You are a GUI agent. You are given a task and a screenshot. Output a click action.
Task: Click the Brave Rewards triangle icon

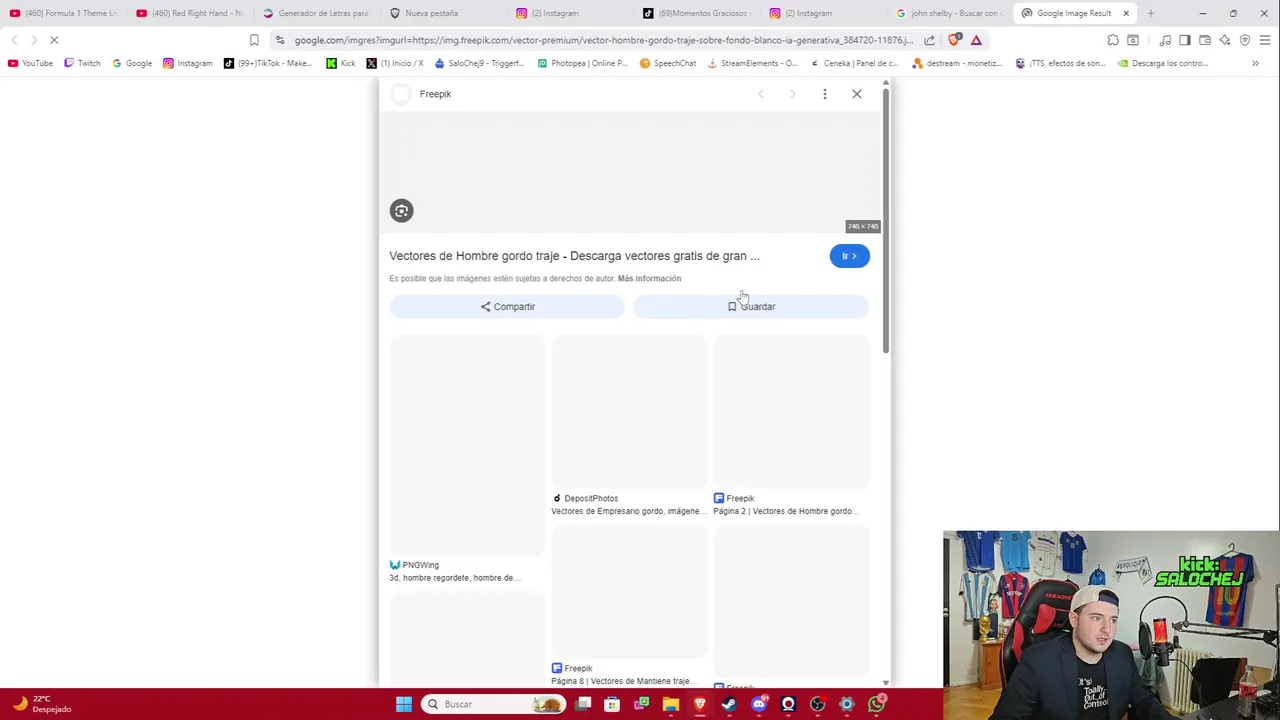click(x=976, y=40)
